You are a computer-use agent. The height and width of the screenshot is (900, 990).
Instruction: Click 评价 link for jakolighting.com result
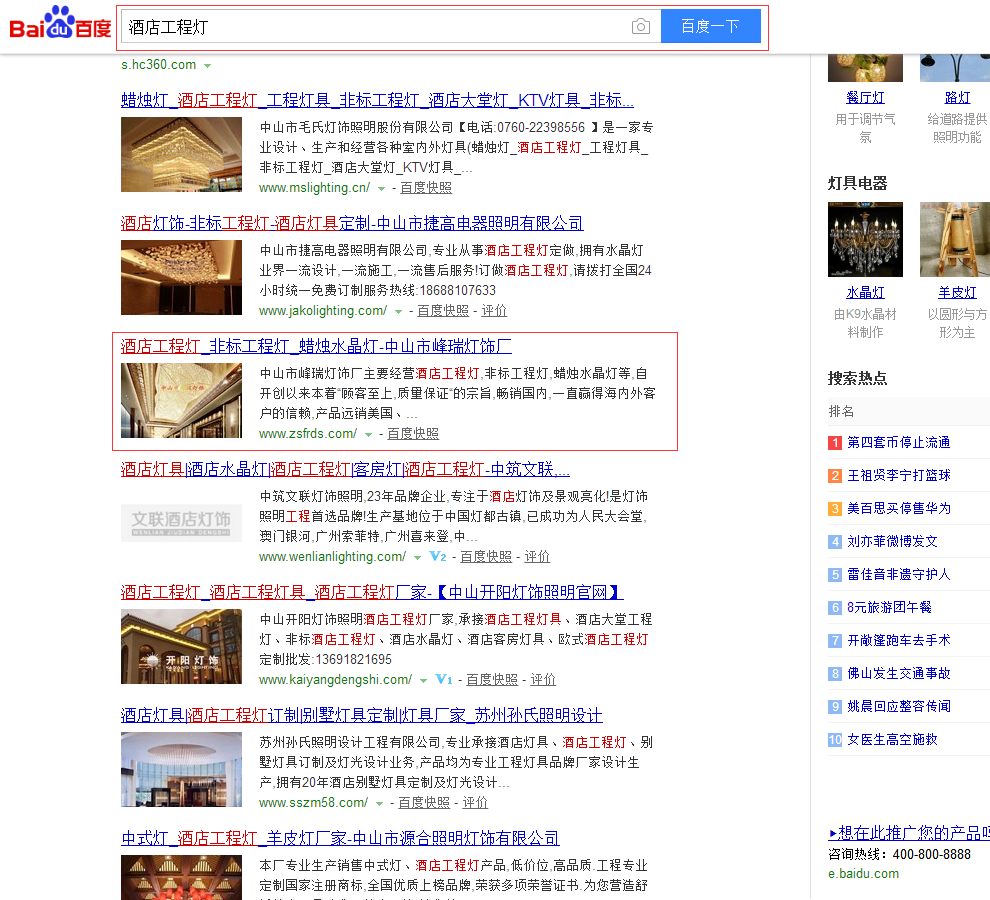pos(494,311)
